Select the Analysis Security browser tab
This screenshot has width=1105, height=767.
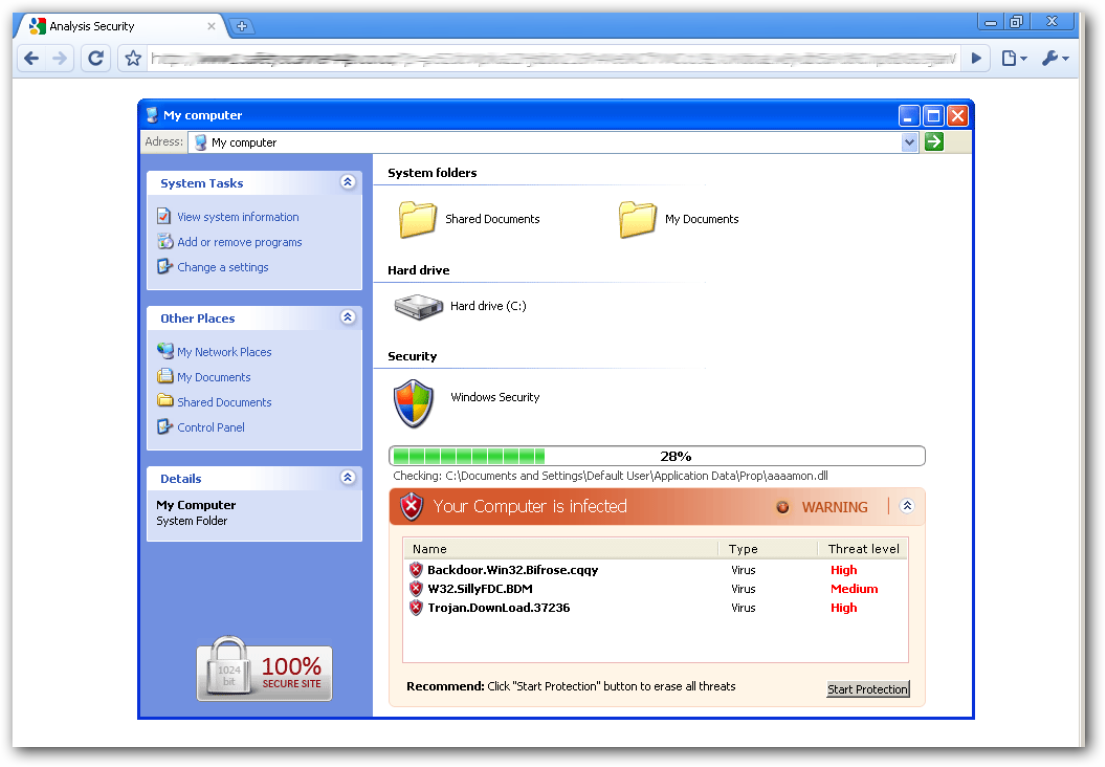(x=121, y=26)
